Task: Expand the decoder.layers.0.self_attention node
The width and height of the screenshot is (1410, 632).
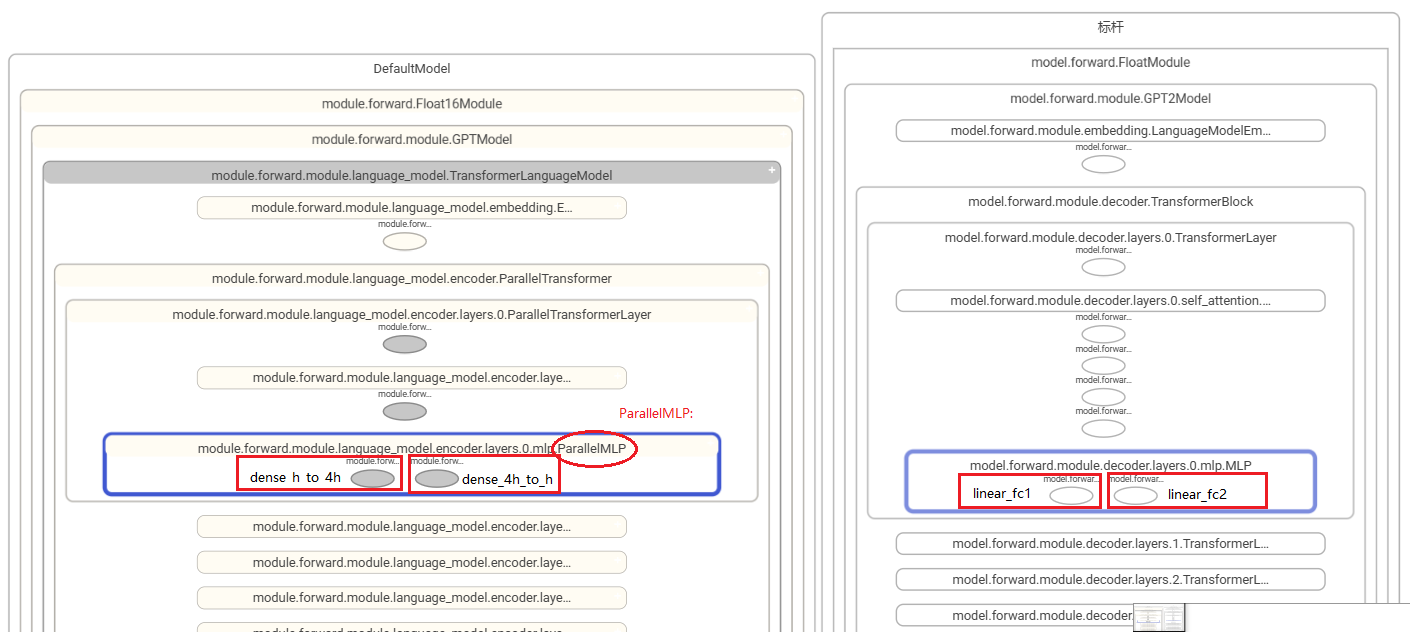Action: [1110, 300]
